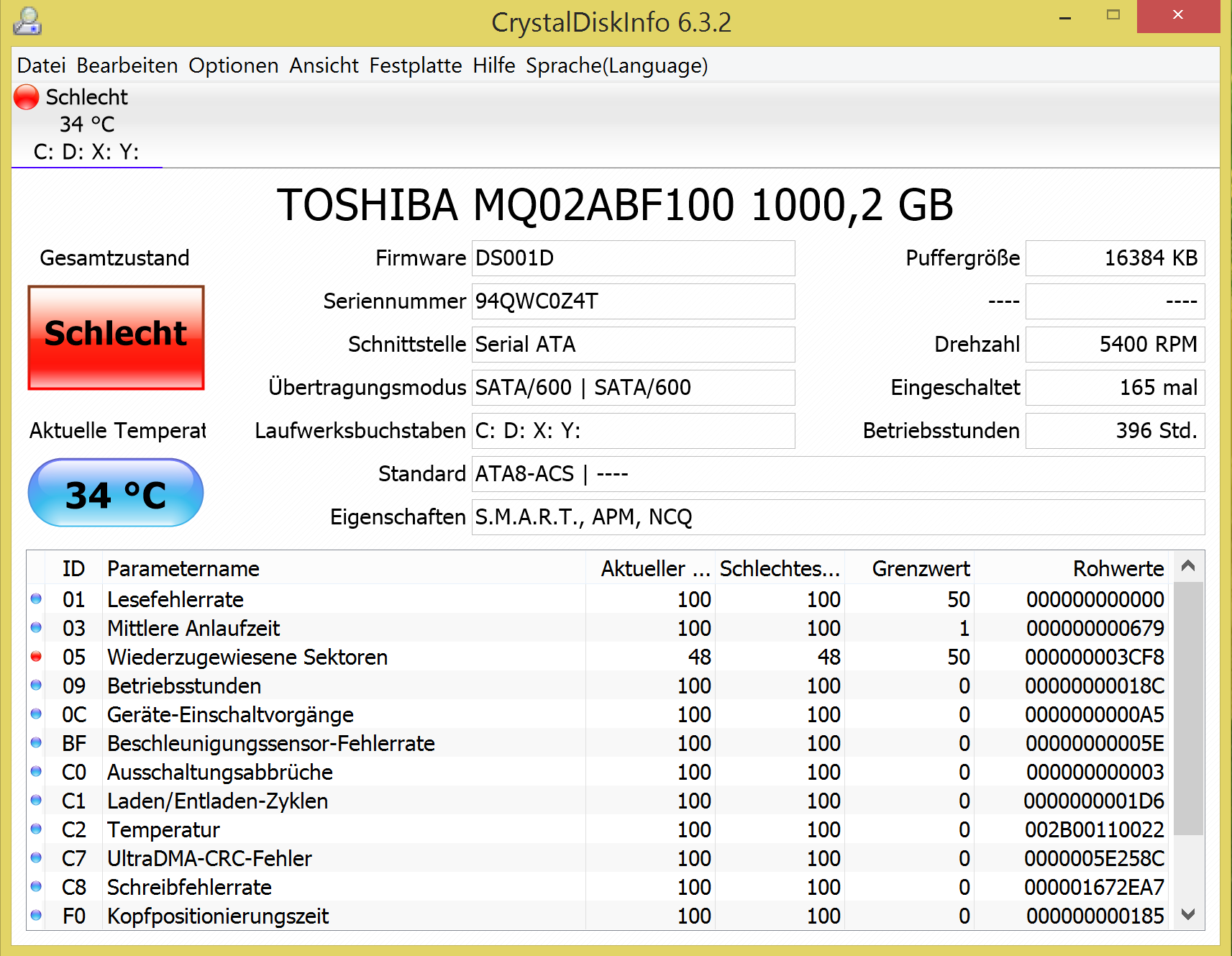The height and width of the screenshot is (956, 1232).
Task: Click the blue status dot for Schreibfehlerrate row
Action: [36, 886]
